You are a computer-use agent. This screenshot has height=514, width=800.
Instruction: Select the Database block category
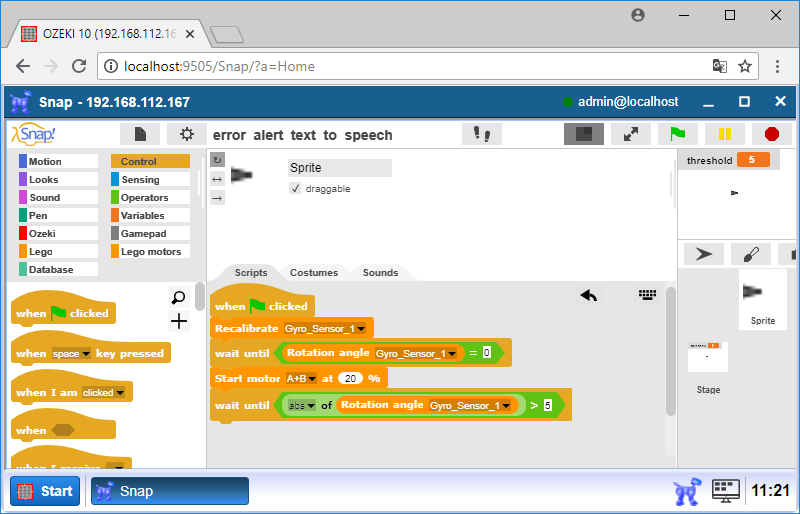[x=58, y=269]
